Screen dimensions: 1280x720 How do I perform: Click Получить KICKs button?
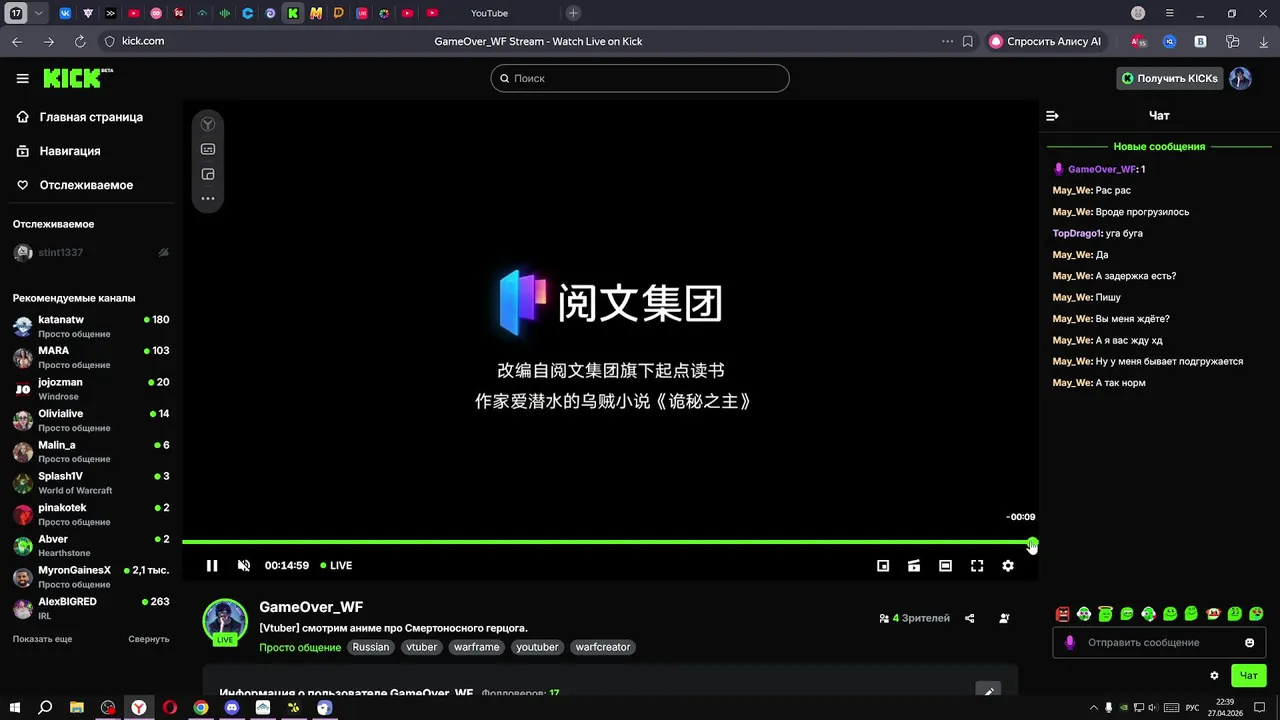click(1169, 78)
